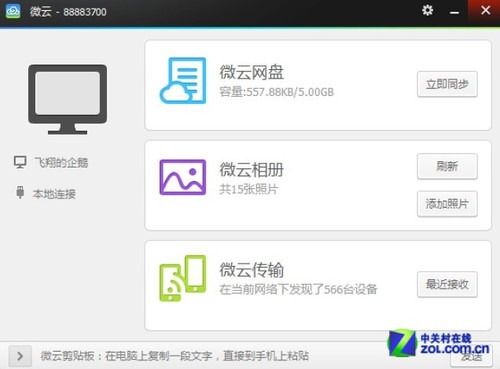Click the 容量:557.88KB/5.00GB text
The image size is (500, 369).
coord(276,92)
